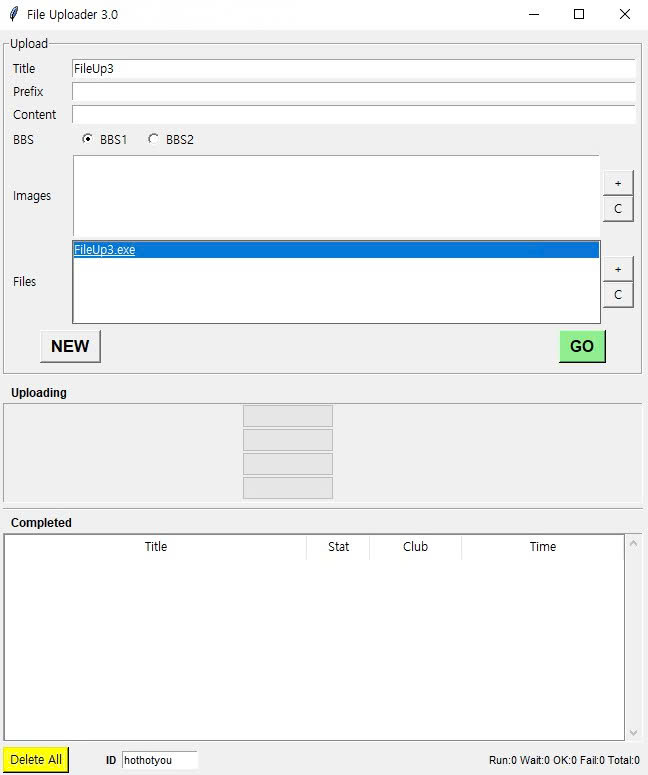Add a file with the Files plus button
648x775 pixels.
point(618,269)
